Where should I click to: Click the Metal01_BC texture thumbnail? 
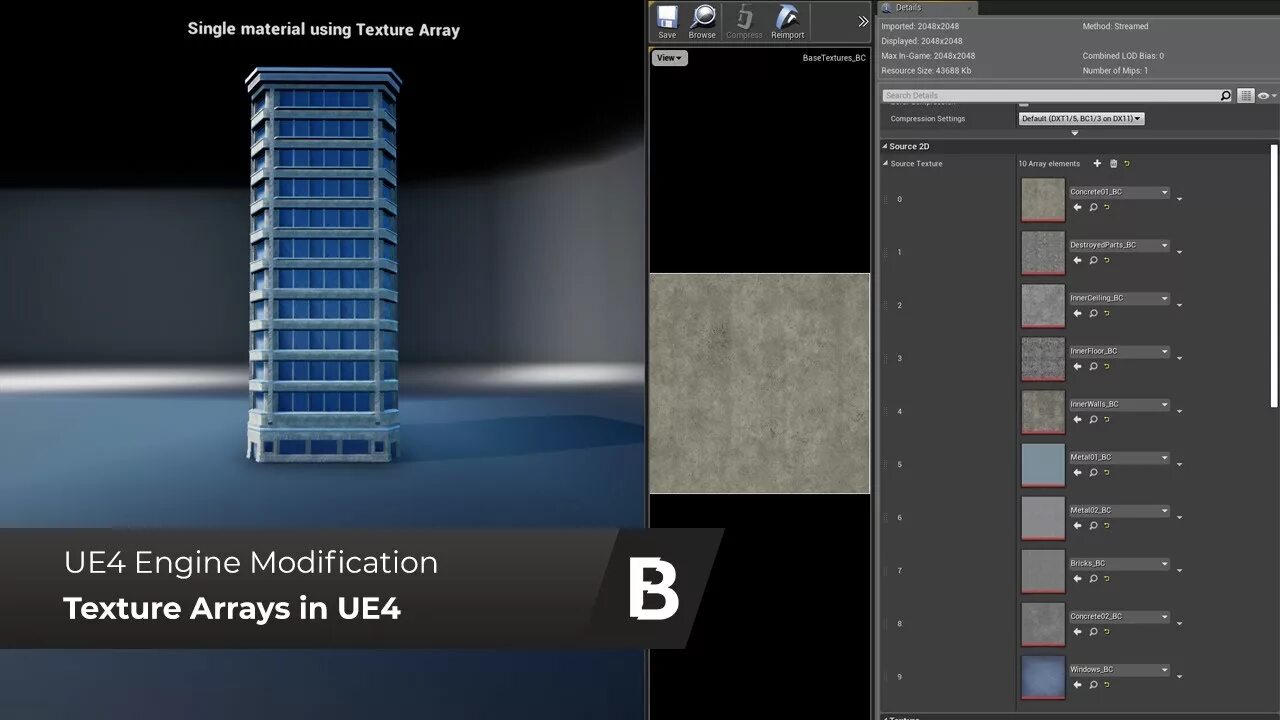1043,465
